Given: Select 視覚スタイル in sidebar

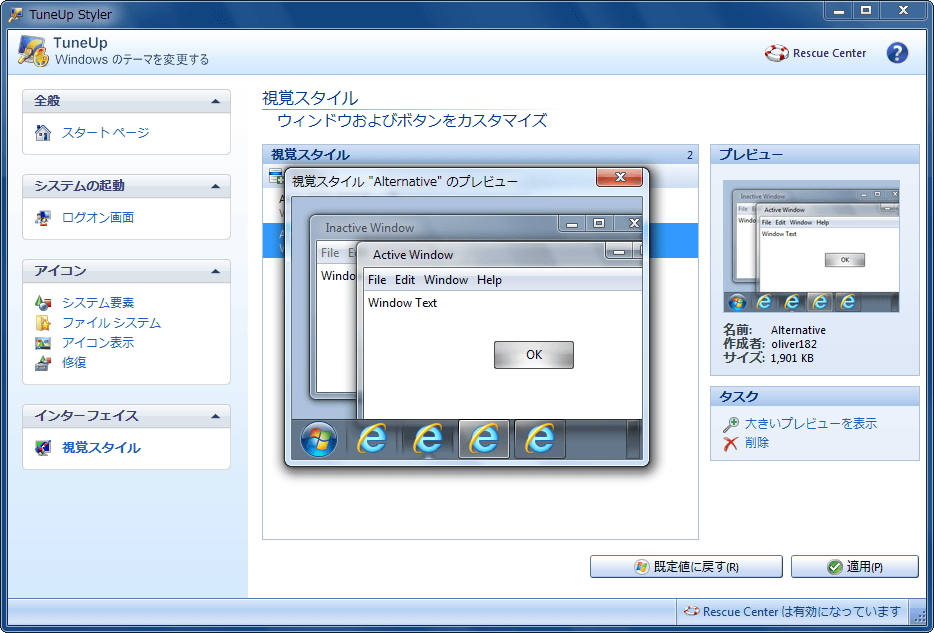Looking at the screenshot, I should (x=101, y=448).
